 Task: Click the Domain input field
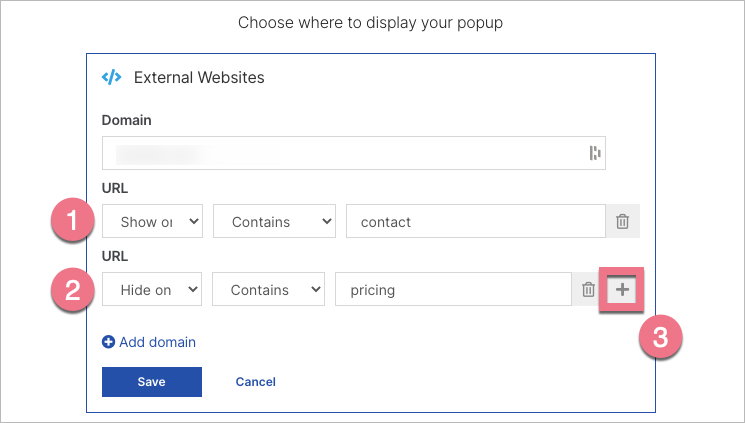tap(340, 153)
